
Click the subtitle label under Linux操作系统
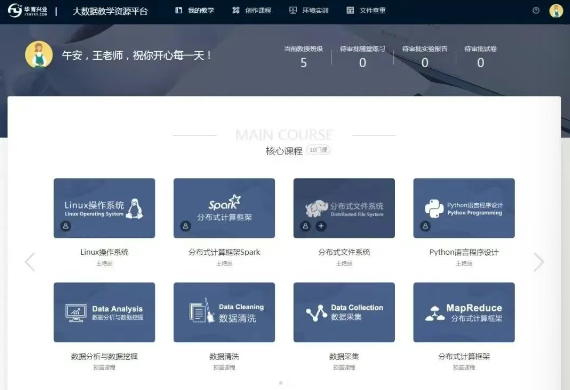(x=104, y=264)
